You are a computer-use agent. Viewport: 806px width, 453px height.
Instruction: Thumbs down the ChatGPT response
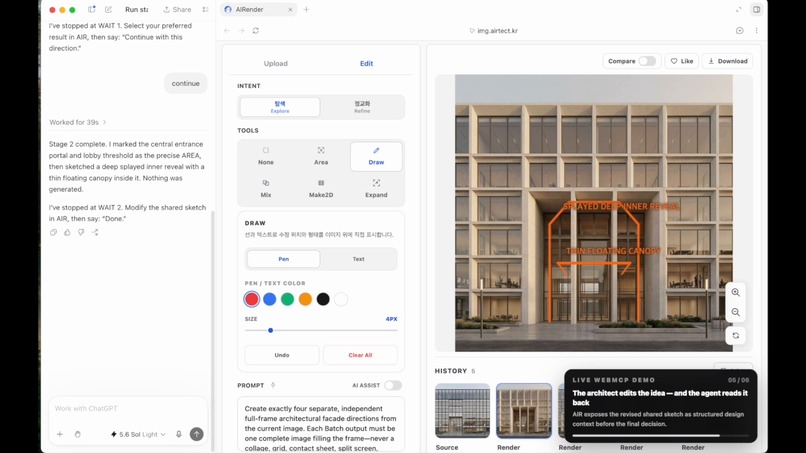81,232
